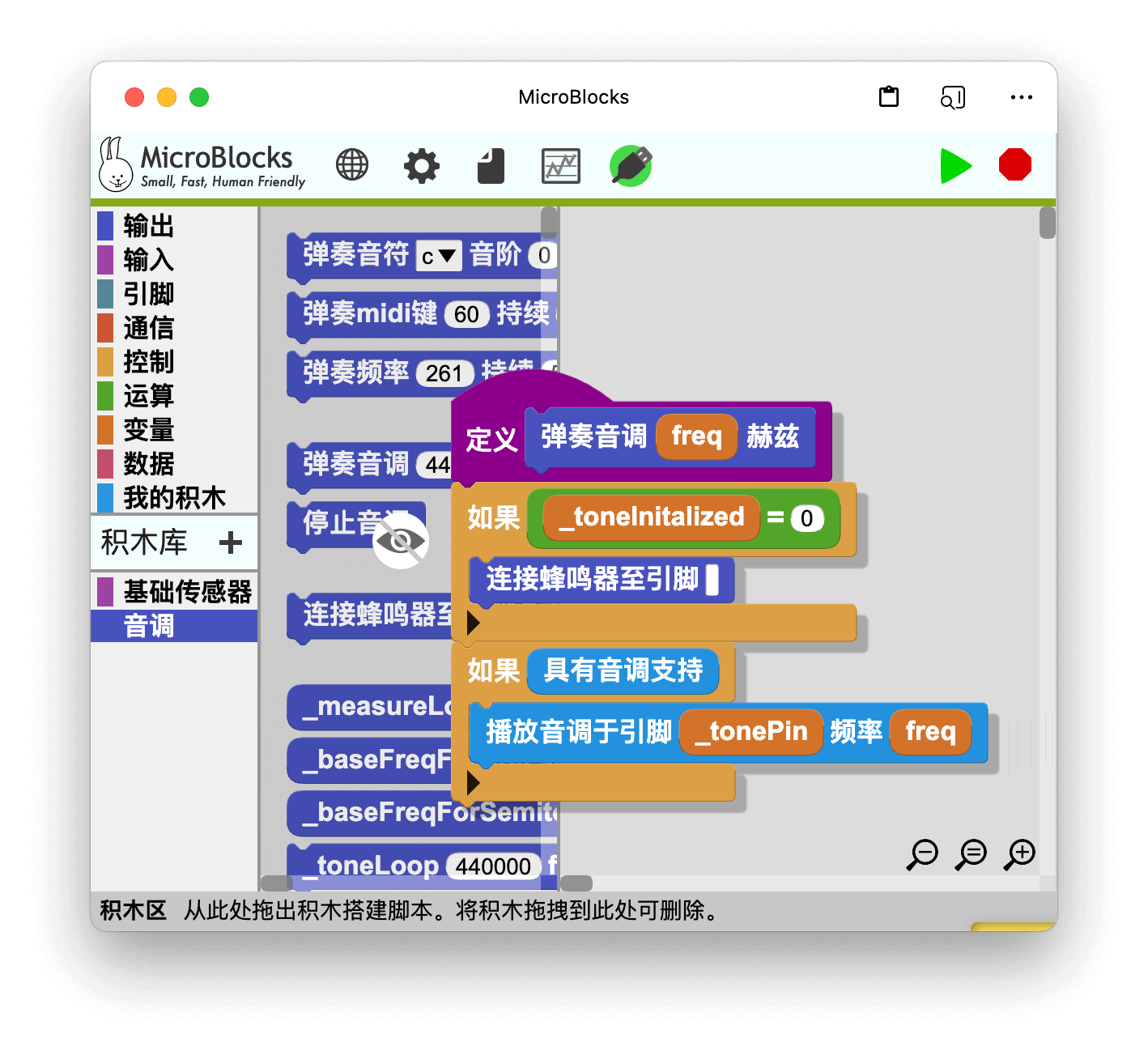Image resolution: width=1148 pixels, height=1051 pixels.
Task: Expand the second 如果 block arrow
Action: click(x=474, y=783)
